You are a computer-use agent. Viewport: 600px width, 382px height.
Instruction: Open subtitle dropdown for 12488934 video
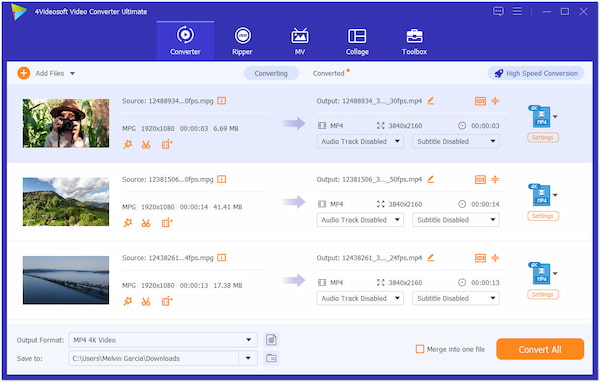point(456,141)
